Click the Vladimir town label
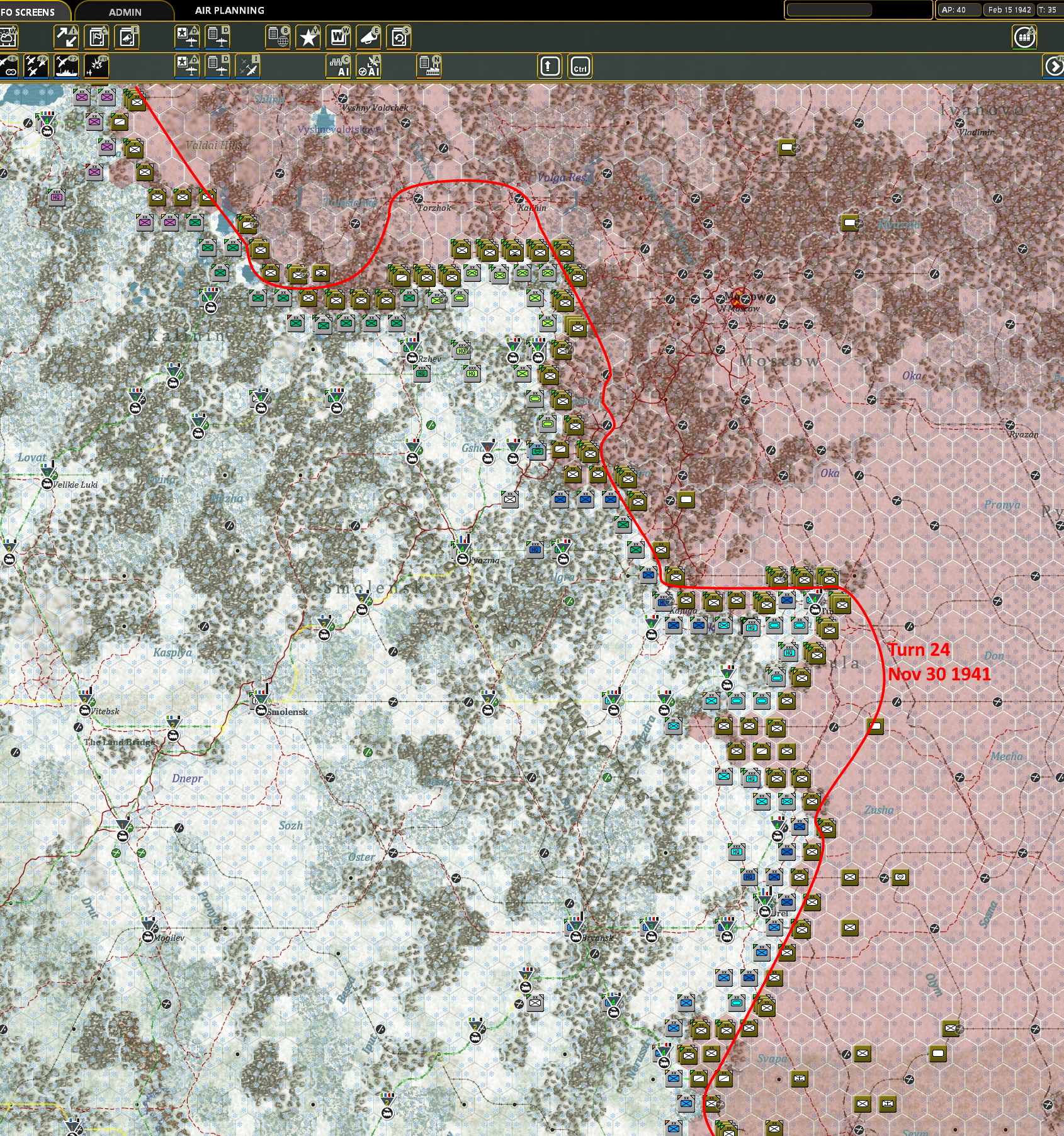The width and height of the screenshot is (1064, 1136). [x=975, y=132]
